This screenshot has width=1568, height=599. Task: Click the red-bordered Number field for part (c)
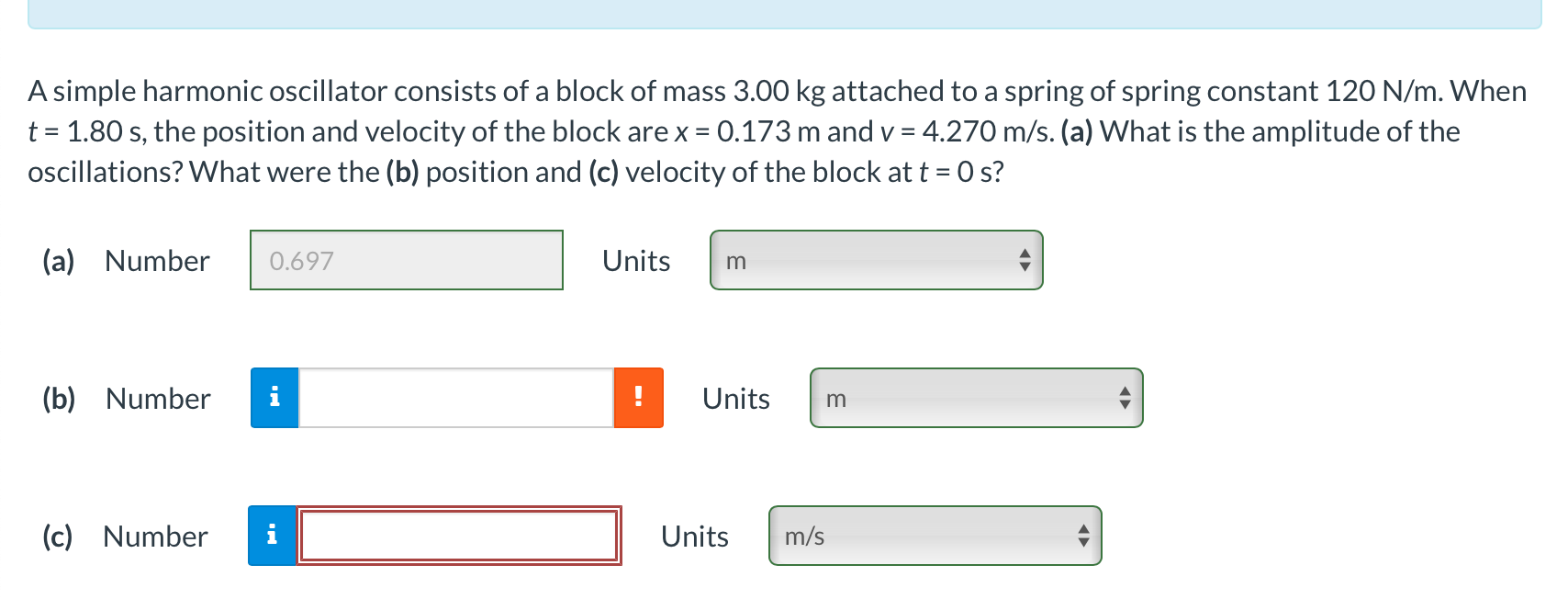[459, 536]
